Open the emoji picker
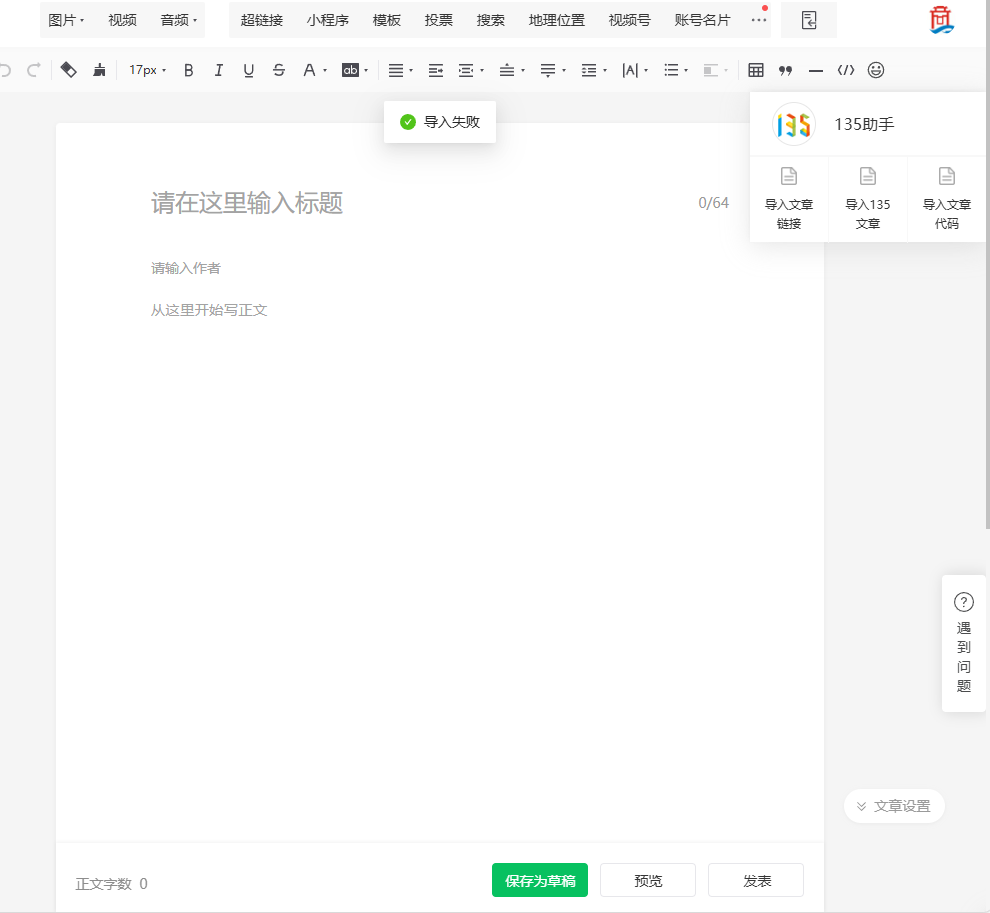This screenshot has width=990, height=913. (x=876, y=70)
